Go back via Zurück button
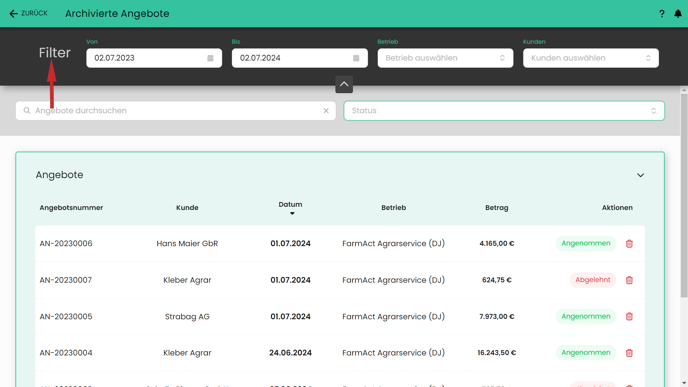688x387 pixels. (x=29, y=14)
